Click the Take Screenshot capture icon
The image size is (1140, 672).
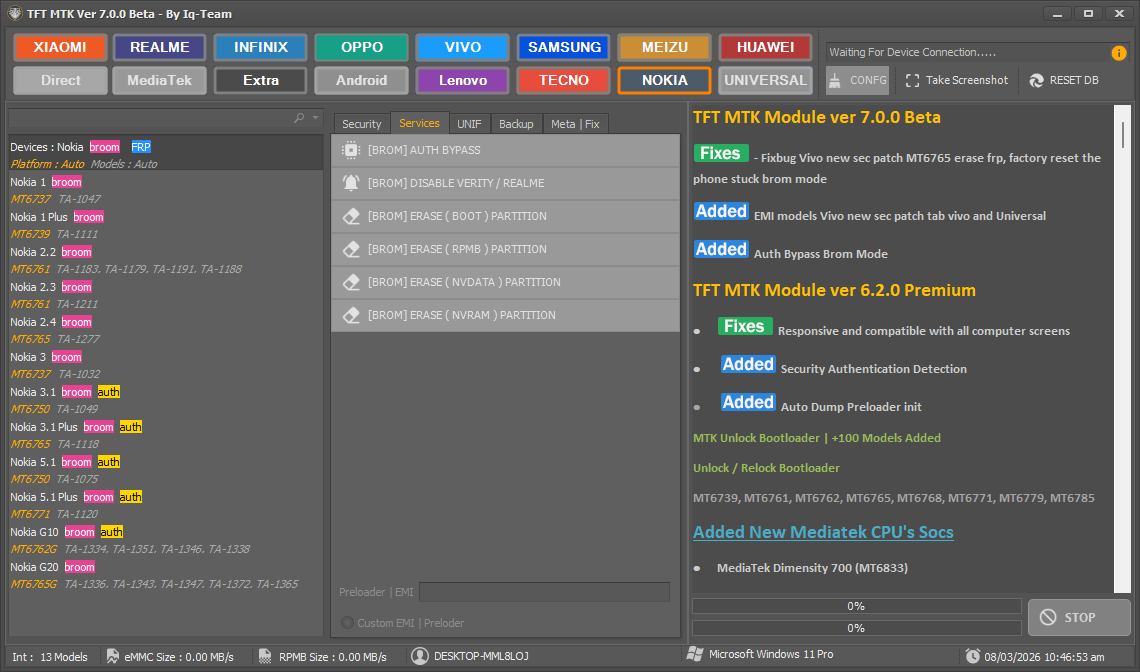click(911, 80)
